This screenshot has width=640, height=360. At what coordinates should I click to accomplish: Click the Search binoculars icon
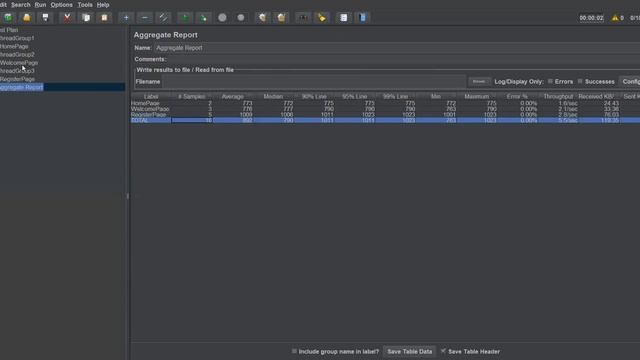303,18
